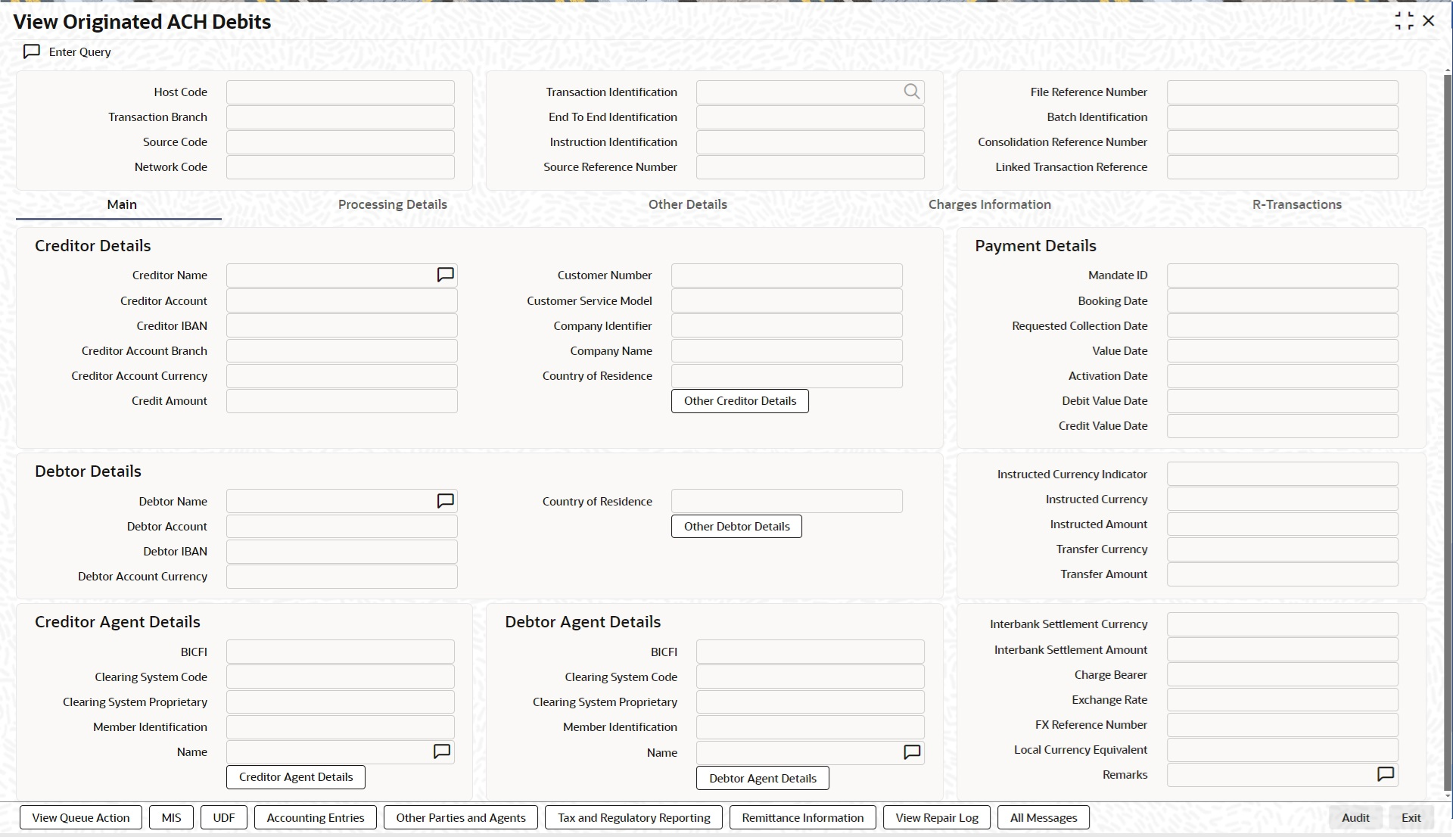Click the View Queue Action button
The width and height of the screenshot is (1453, 840).
[81, 817]
